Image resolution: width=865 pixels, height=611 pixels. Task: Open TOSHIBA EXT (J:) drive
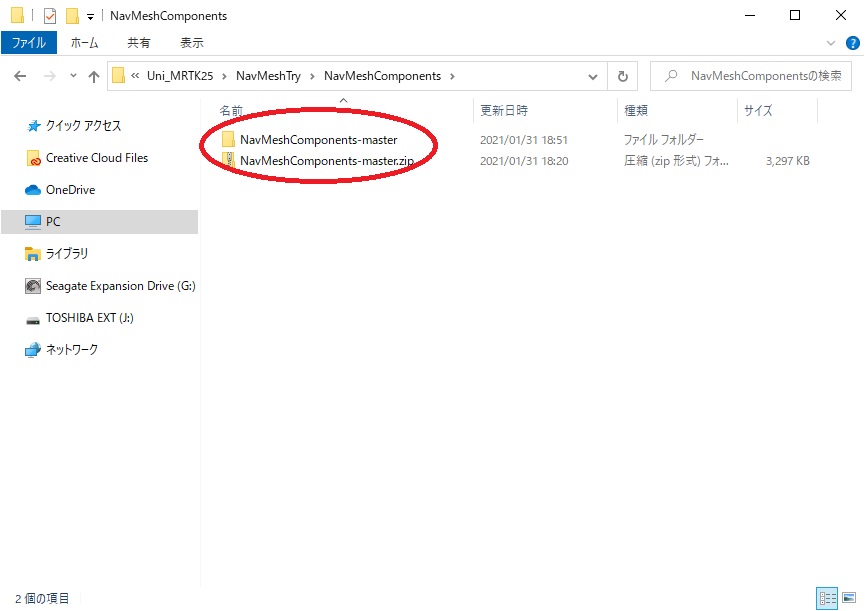pos(89,318)
